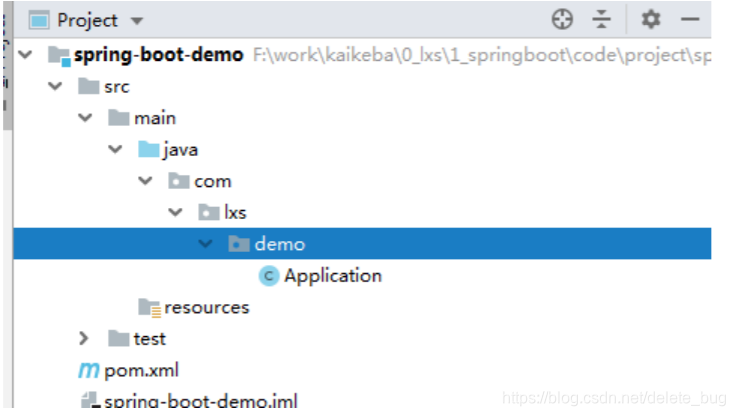The width and height of the screenshot is (735, 416).
Task: Collapse the lxs package chevron
Action: click(x=176, y=212)
